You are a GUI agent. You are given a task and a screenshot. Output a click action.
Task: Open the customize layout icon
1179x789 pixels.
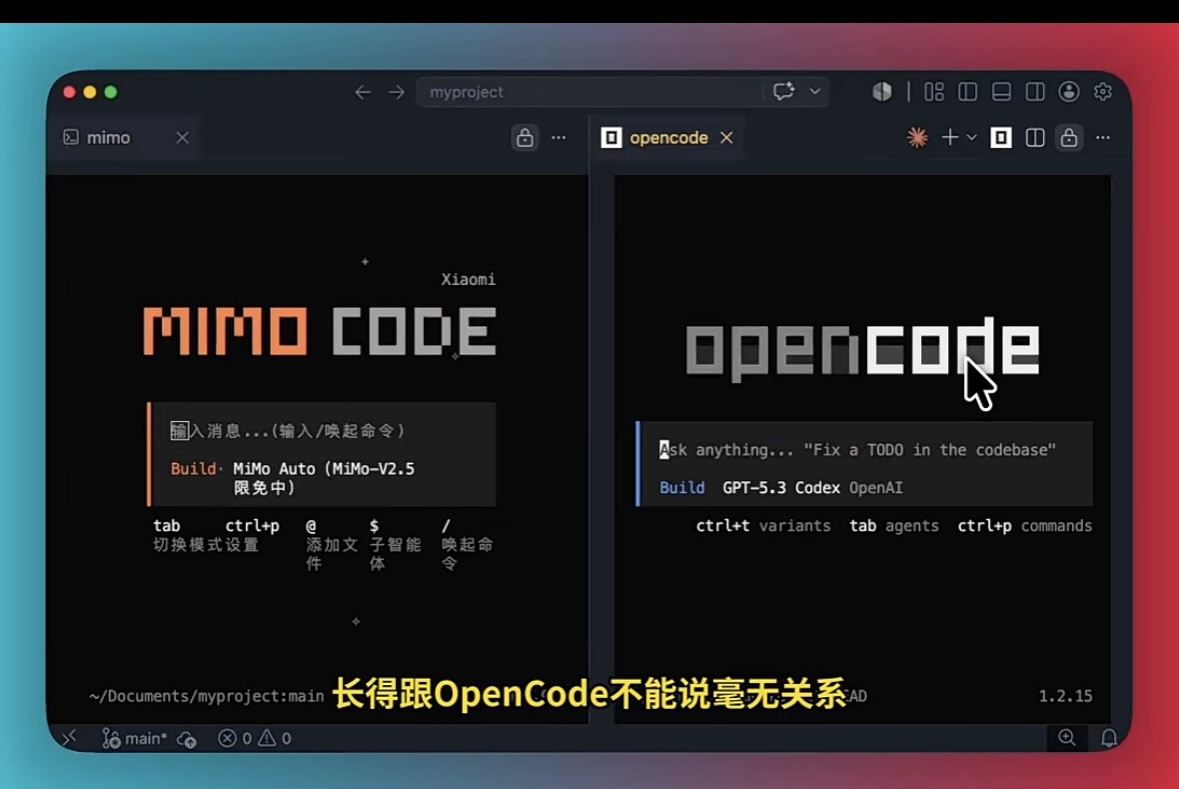(x=934, y=92)
